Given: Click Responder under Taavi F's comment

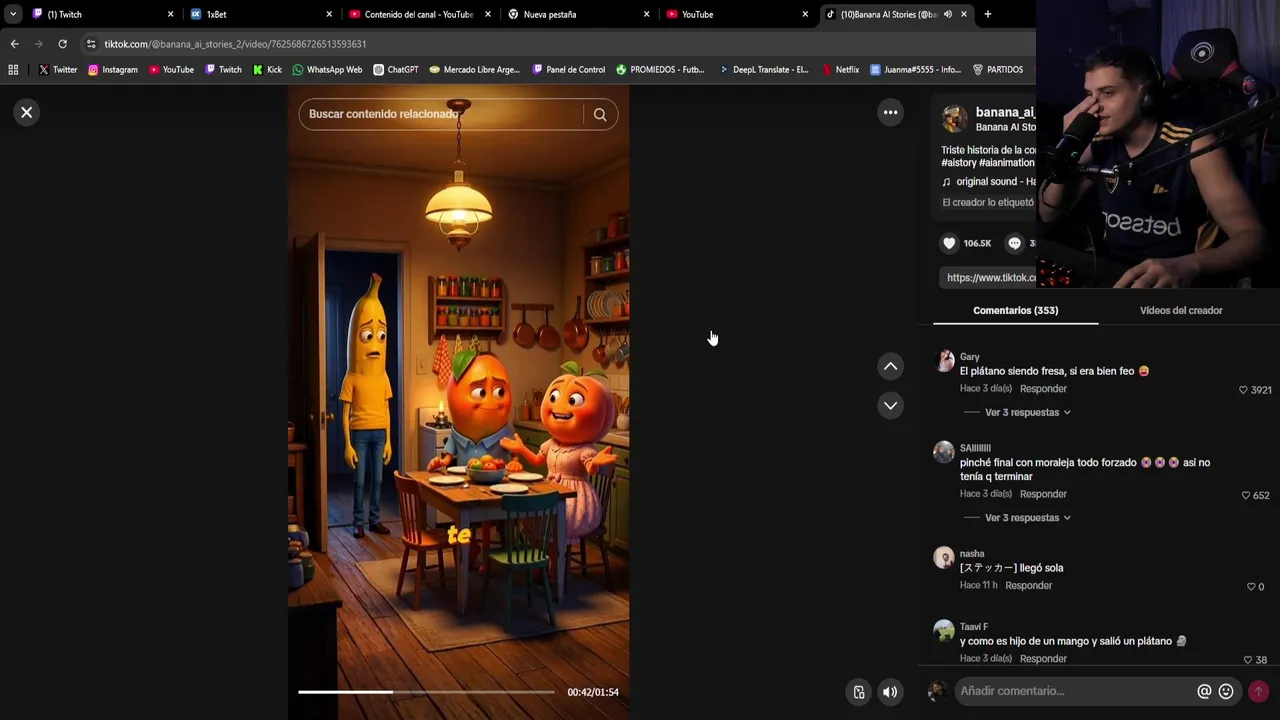Looking at the screenshot, I should [x=1043, y=659].
